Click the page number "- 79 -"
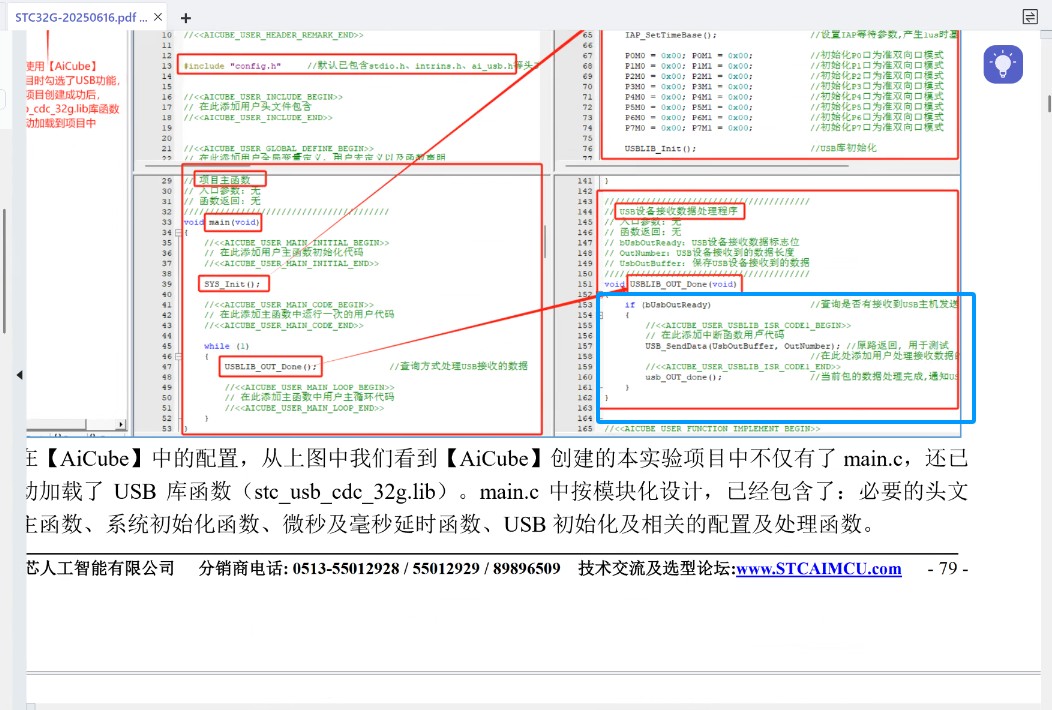 [947, 568]
